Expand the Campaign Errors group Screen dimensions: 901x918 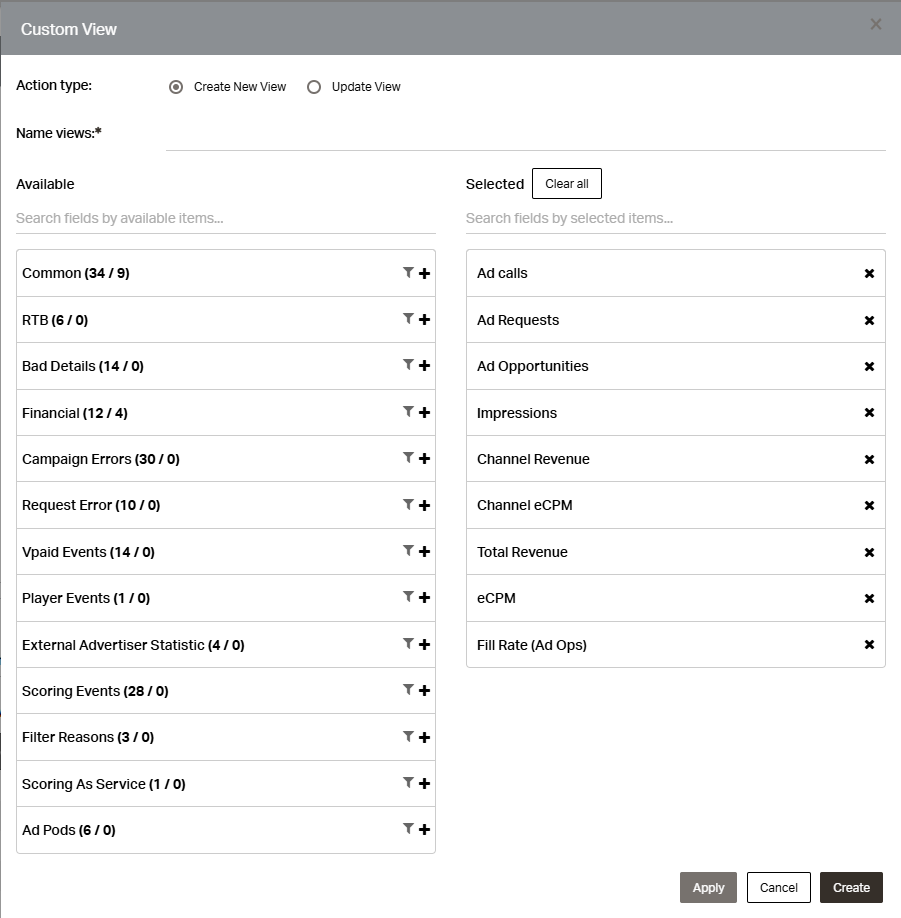pyautogui.click(x=101, y=459)
